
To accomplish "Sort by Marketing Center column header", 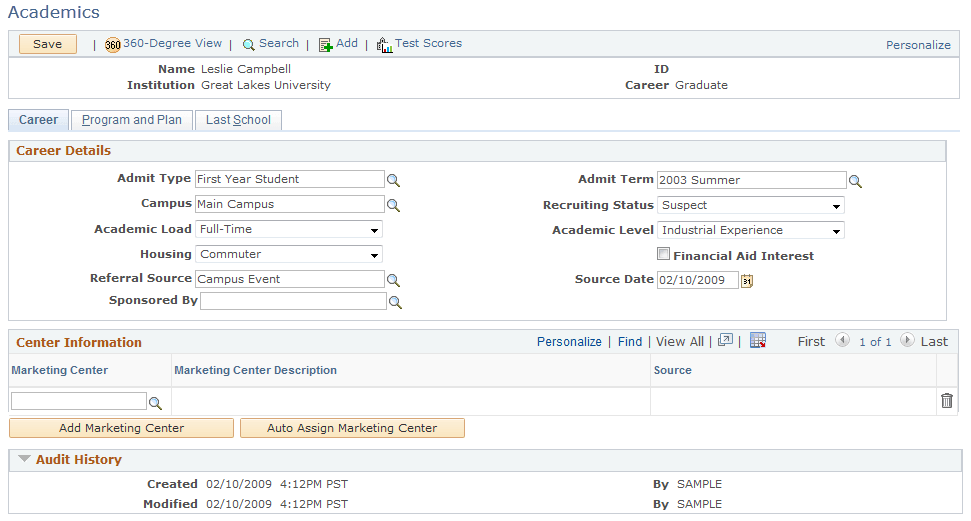I will click(59, 370).
